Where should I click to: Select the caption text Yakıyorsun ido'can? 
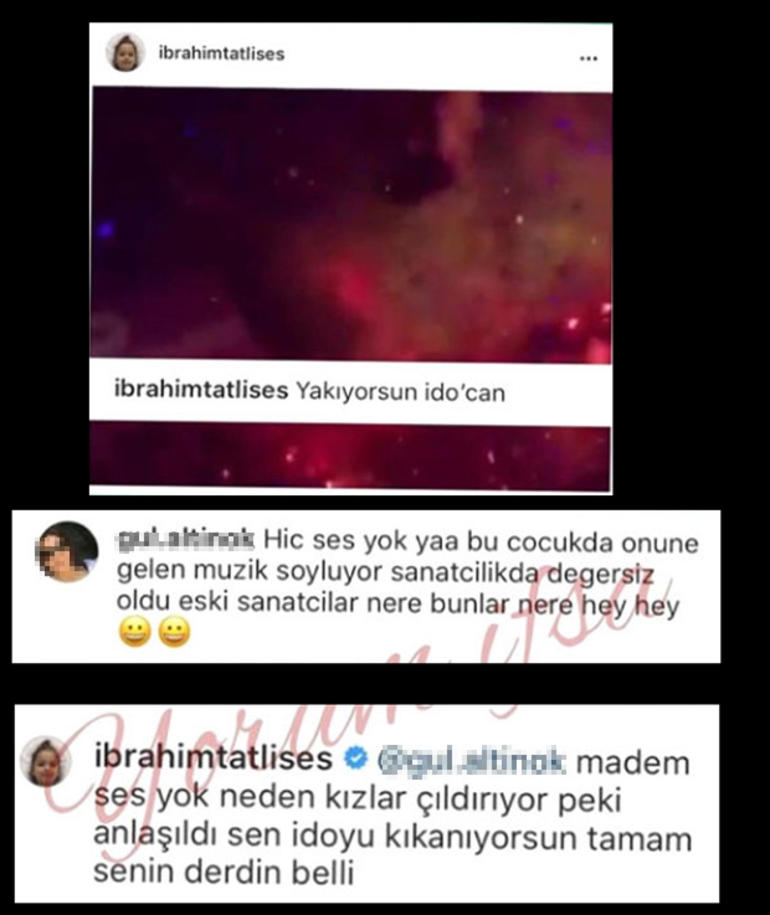coord(400,392)
